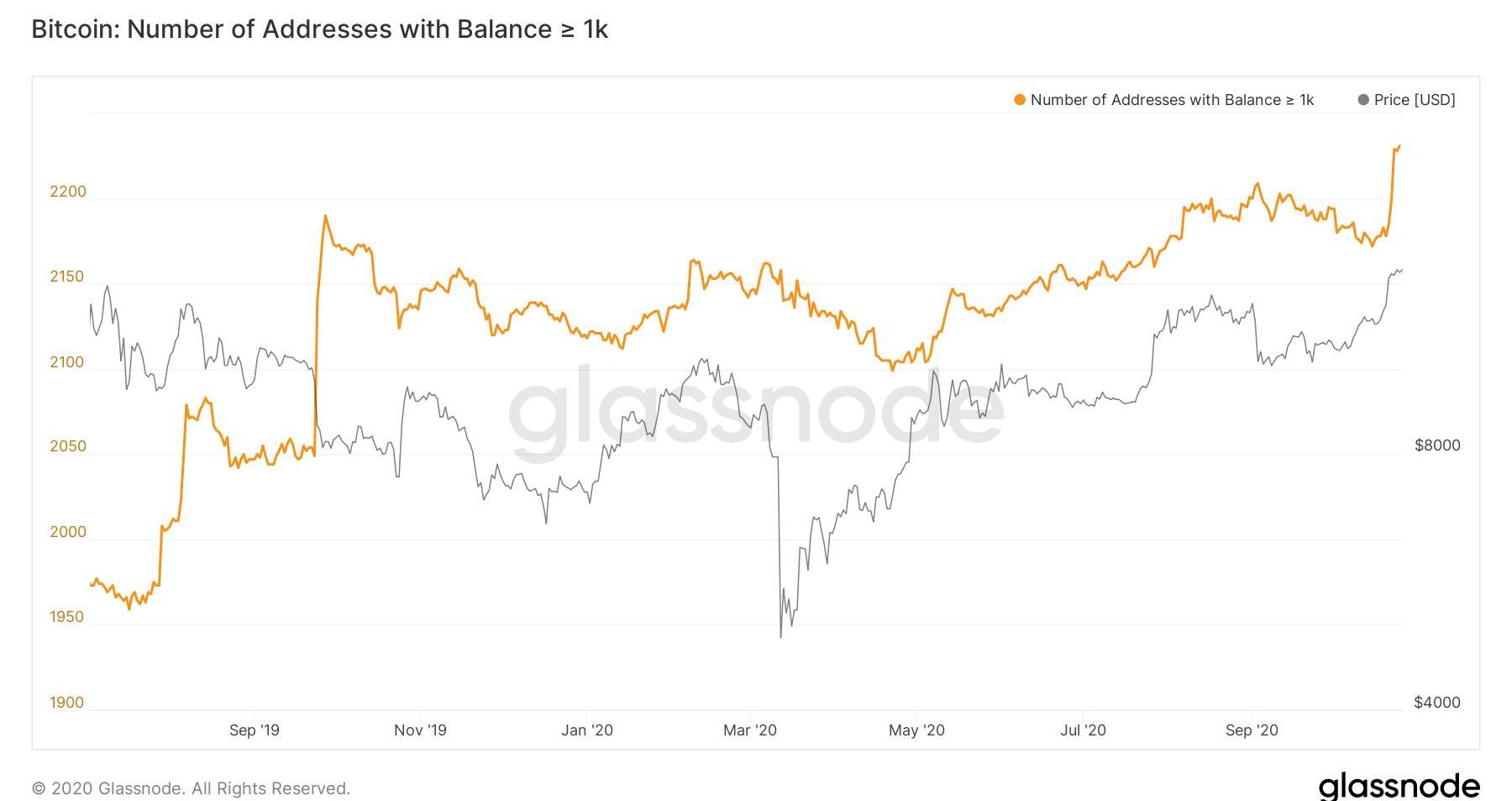Click the $4000 price axis label

coord(1437,703)
